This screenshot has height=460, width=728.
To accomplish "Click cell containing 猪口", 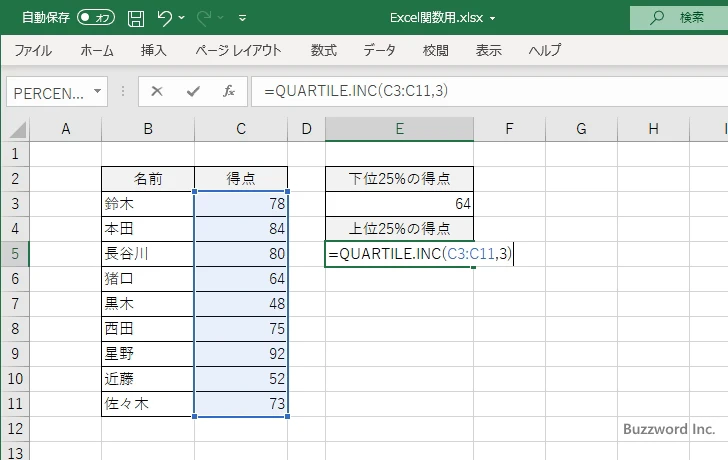I will pos(148,279).
